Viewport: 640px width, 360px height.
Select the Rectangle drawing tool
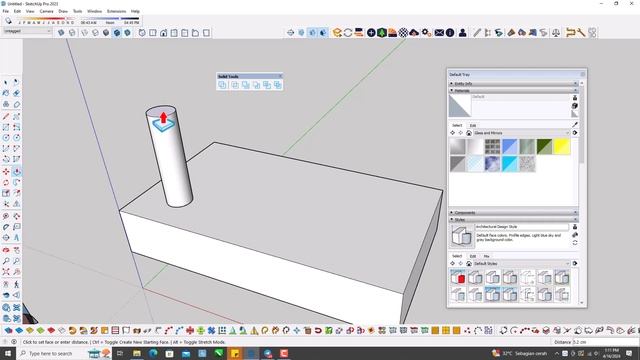[x=6, y=127]
